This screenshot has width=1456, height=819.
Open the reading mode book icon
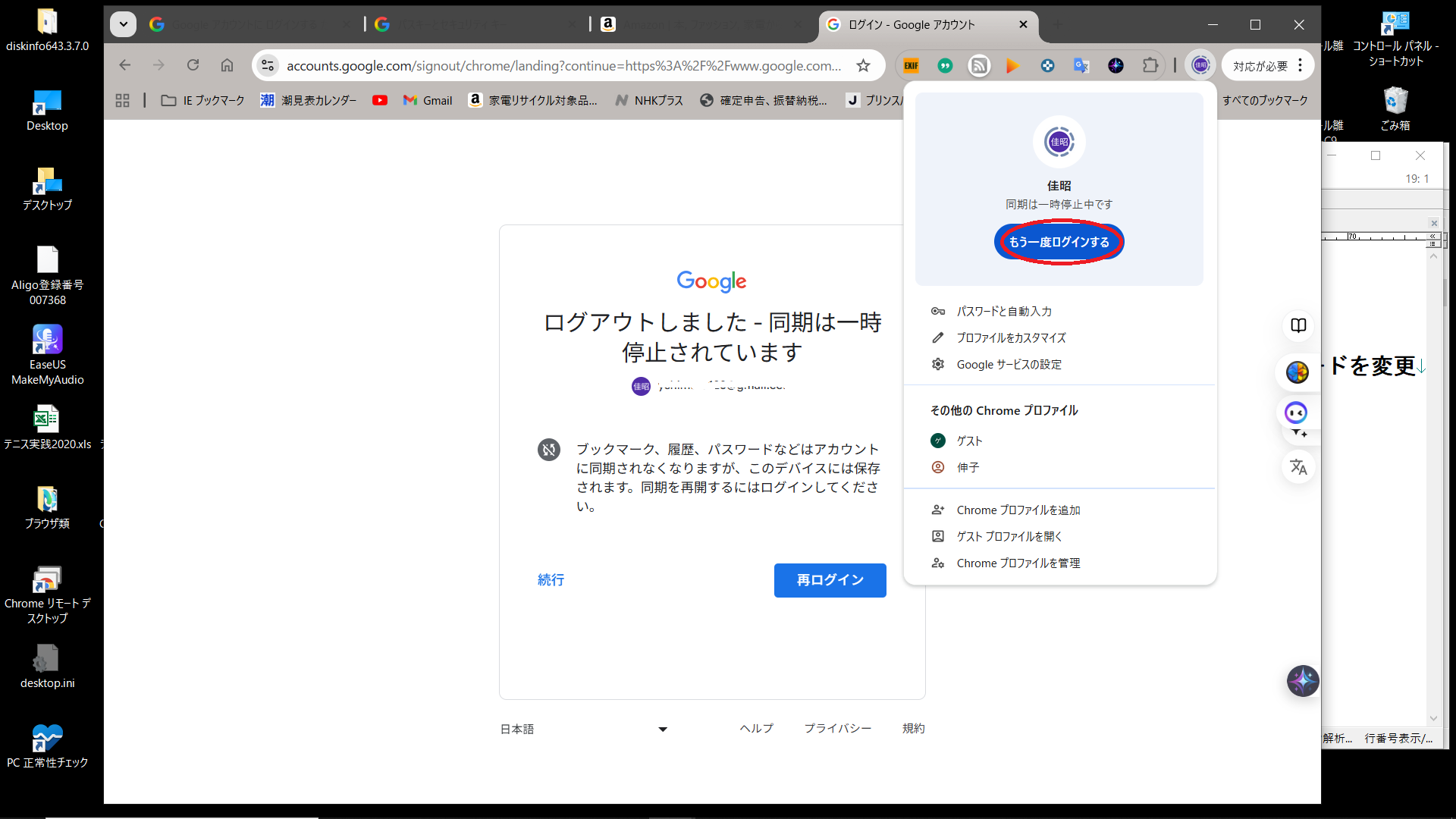pos(1298,325)
